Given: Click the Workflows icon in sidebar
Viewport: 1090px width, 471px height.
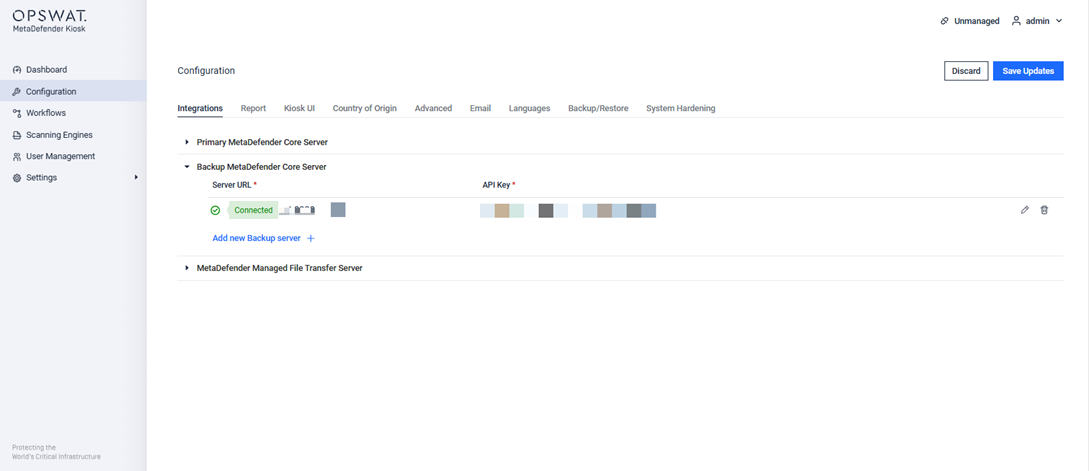Looking at the screenshot, I should click(17, 113).
